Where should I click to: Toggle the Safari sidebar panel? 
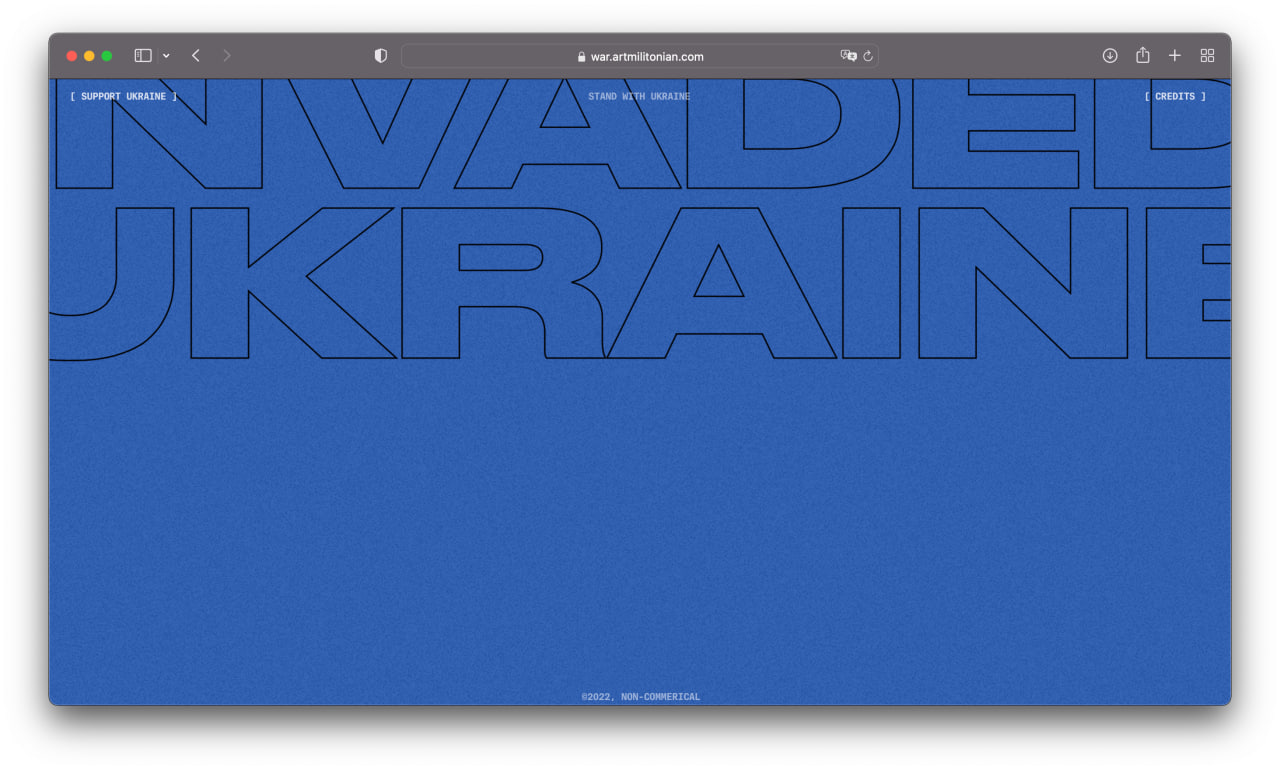[x=143, y=56]
